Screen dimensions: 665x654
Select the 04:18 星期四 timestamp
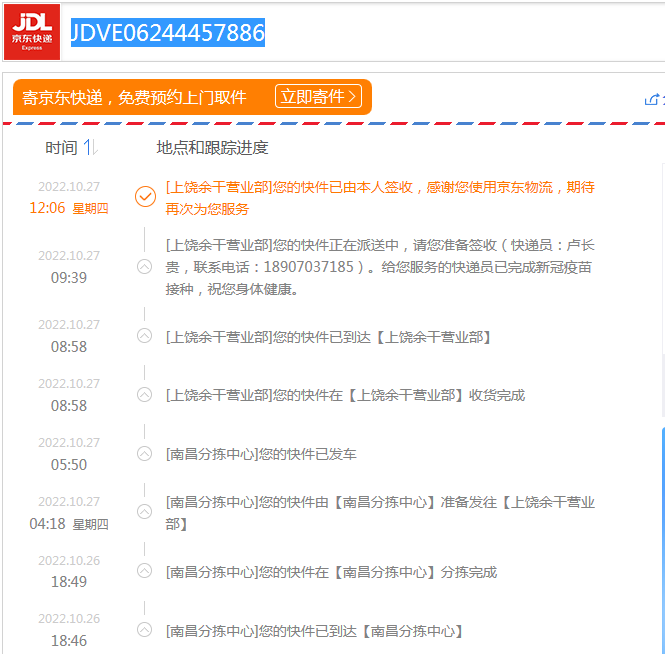[69, 524]
